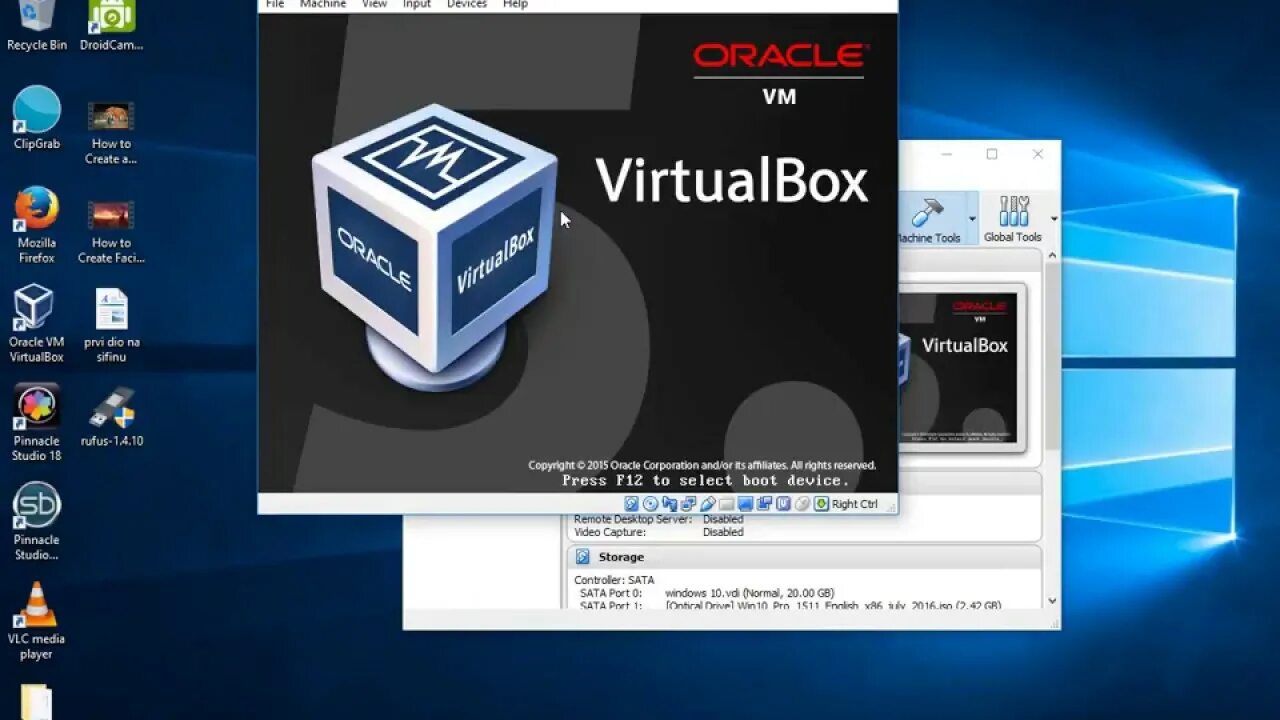Image resolution: width=1280 pixels, height=720 pixels.
Task: Open the Devices menu
Action: pos(467,4)
